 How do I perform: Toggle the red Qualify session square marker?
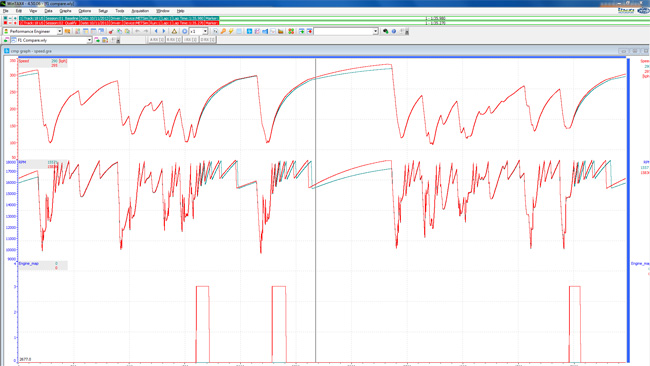point(5,23)
